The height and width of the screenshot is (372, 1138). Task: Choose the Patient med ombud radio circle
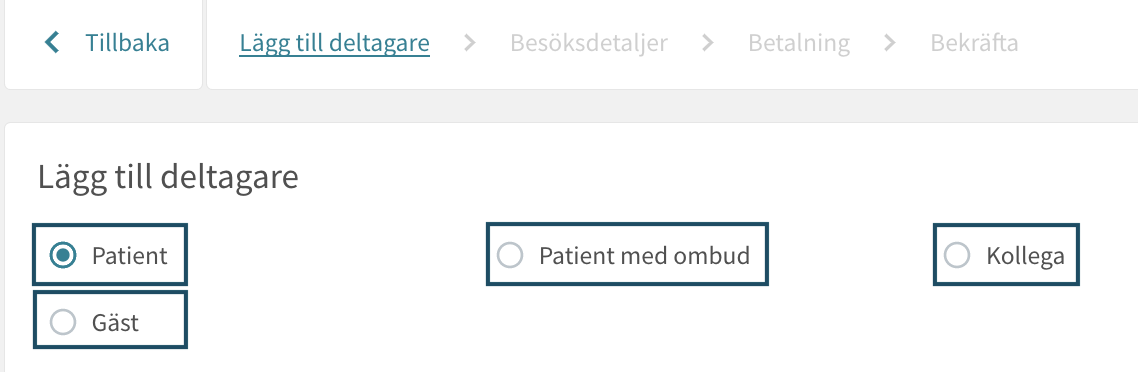509,255
